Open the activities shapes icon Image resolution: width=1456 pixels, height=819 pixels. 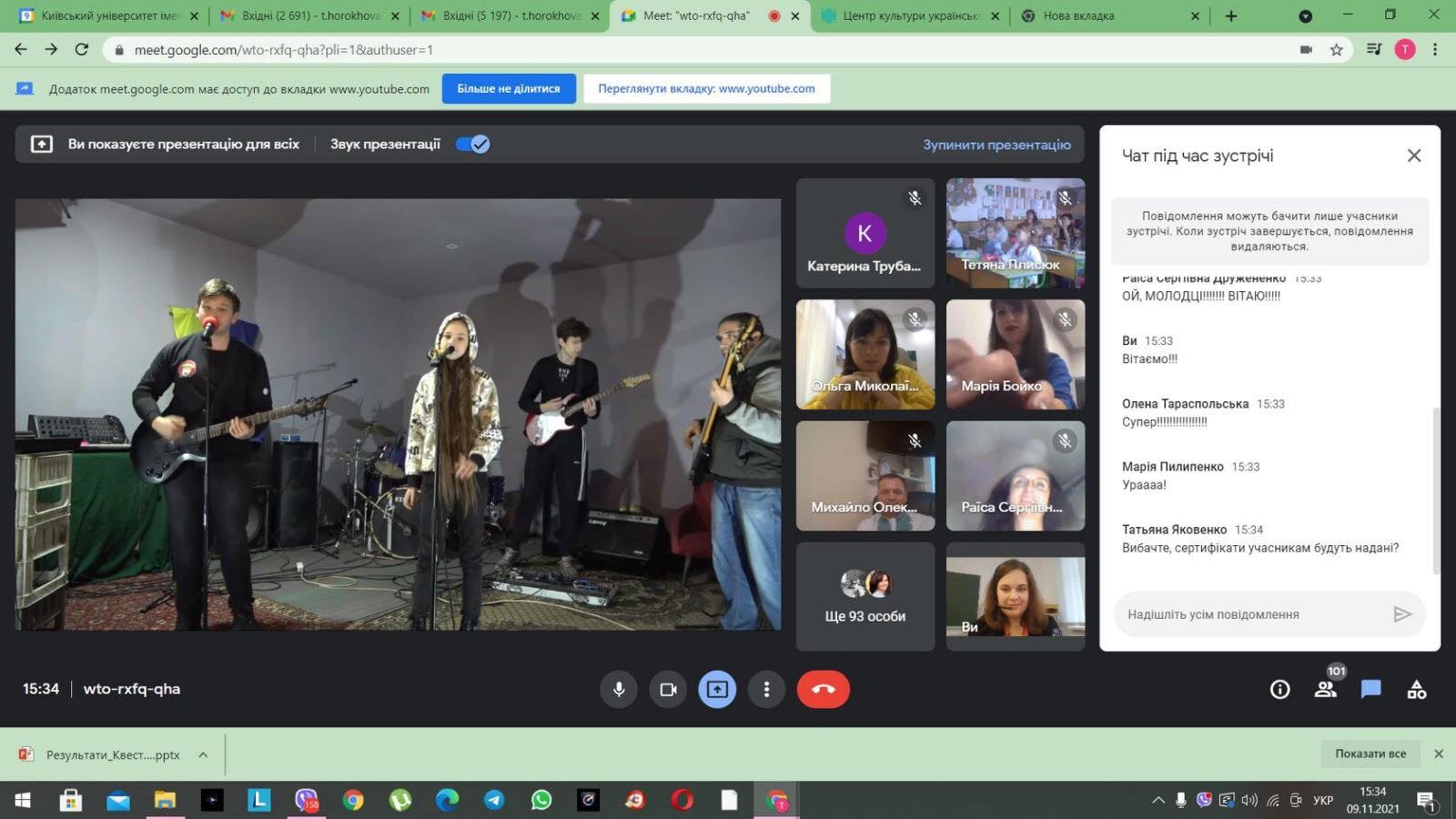point(1416,690)
